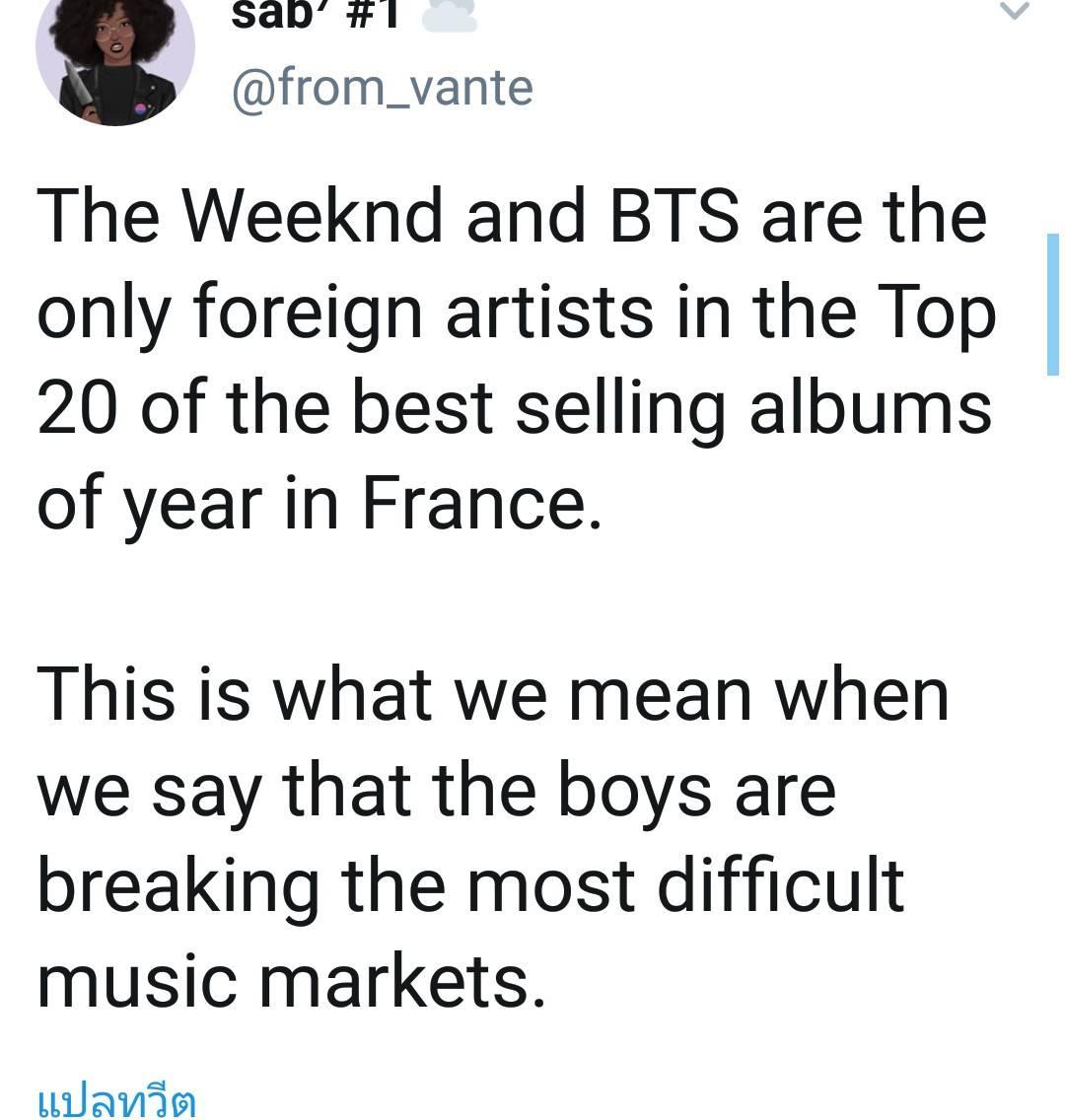
Task: Tap the display name sab' #1
Action: coord(315,15)
